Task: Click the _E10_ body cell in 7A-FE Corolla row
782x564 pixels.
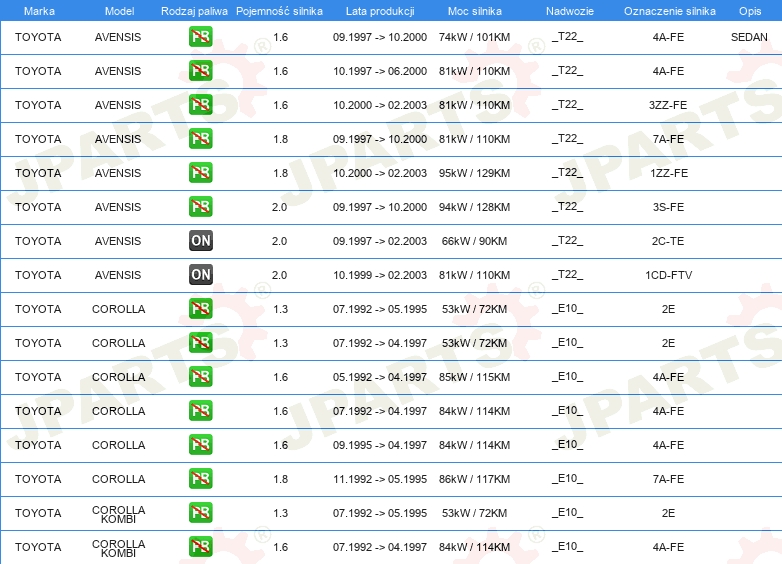Action: (x=567, y=478)
